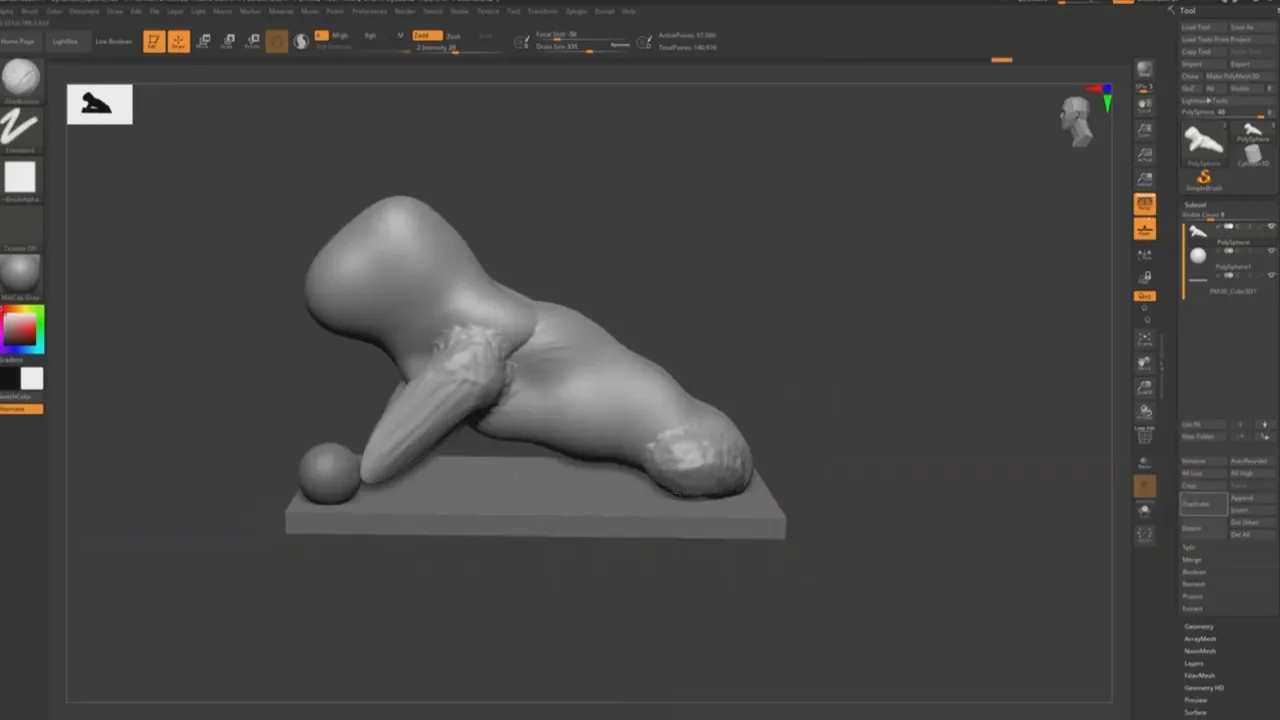This screenshot has height=720, width=1280.
Task: Open the Zplugin menu
Action: click(x=577, y=11)
